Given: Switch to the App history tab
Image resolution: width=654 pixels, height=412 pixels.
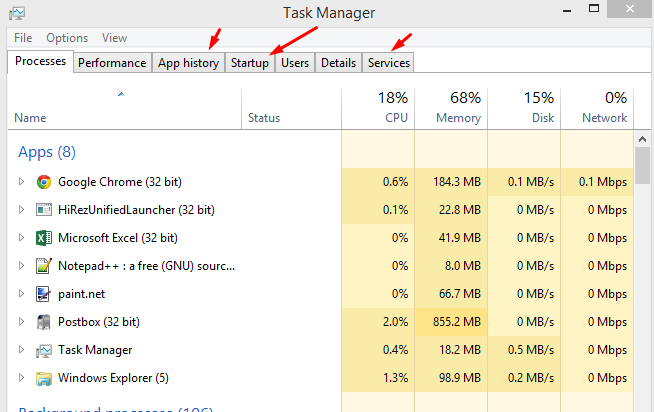Looking at the screenshot, I should coord(188,63).
